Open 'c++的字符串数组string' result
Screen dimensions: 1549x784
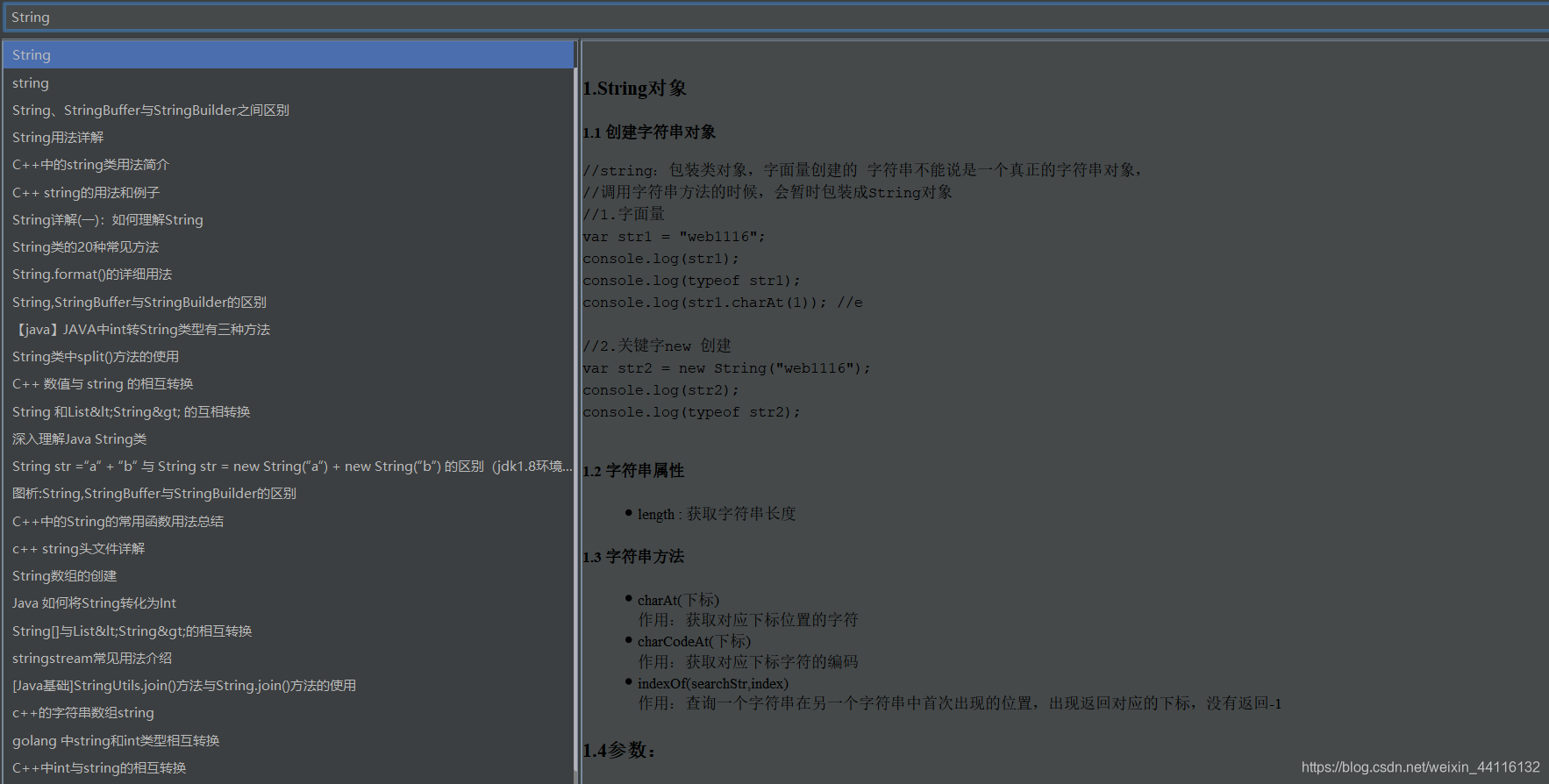pos(289,712)
